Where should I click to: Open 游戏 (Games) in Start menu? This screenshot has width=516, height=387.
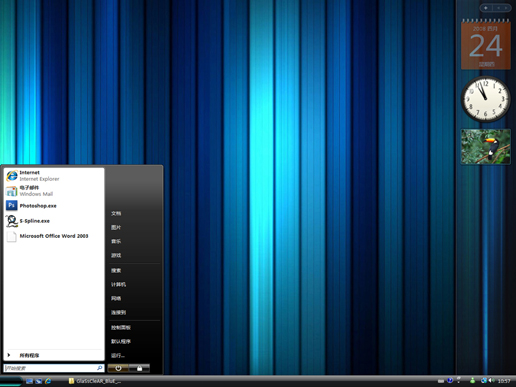click(x=135, y=255)
